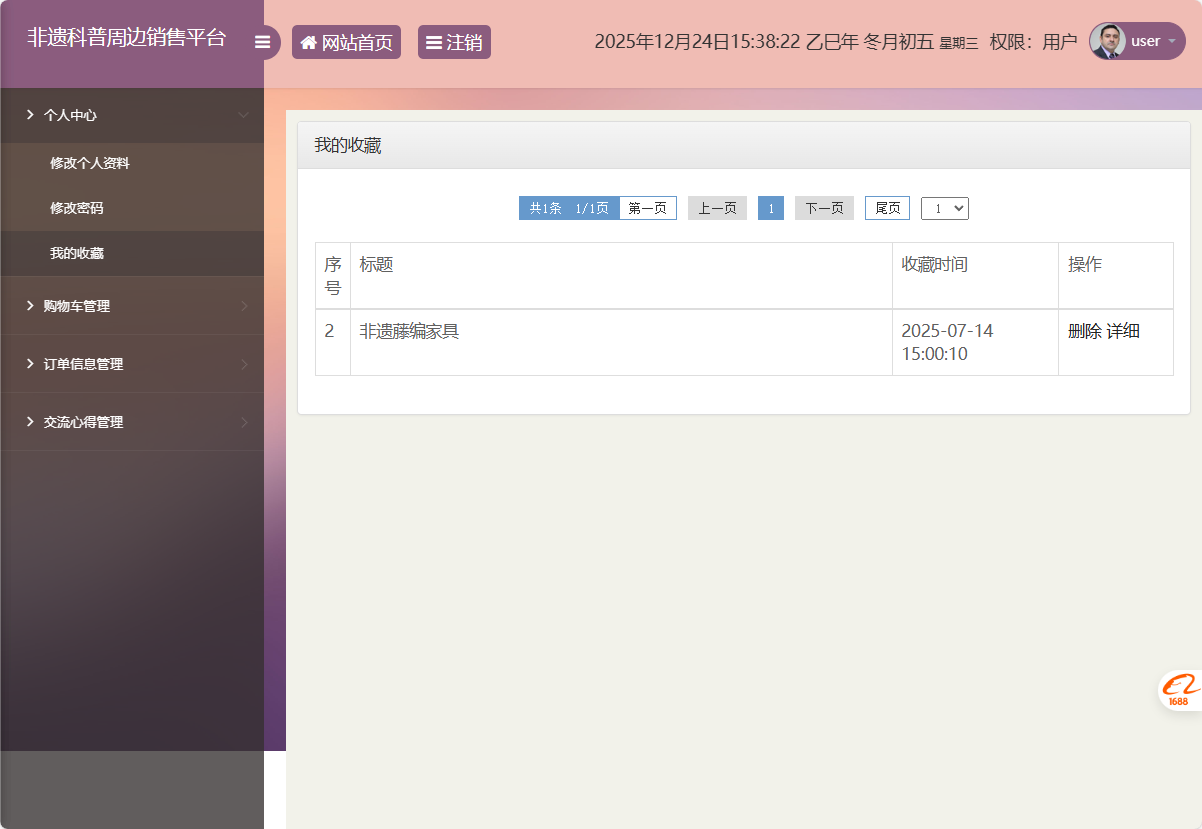Viewport: 1202px width, 829px height.
Task: Click the hamburger menu icon in header
Action: point(262,41)
